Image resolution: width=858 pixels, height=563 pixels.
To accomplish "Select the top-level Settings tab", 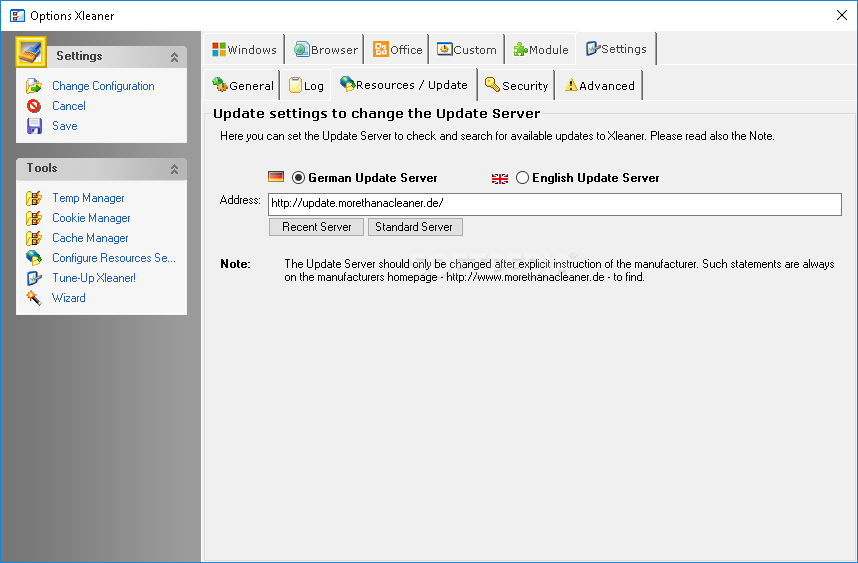I will (x=616, y=49).
